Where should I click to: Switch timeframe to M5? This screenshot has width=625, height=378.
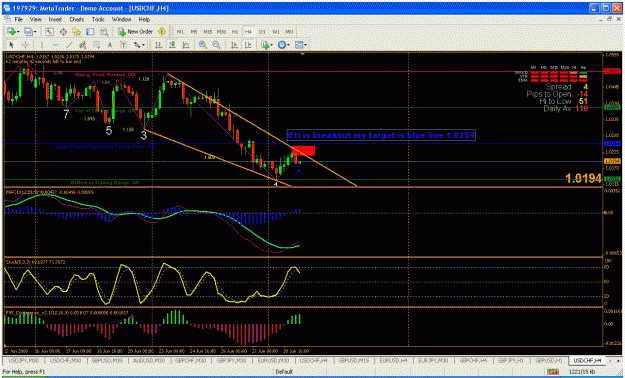pos(194,32)
